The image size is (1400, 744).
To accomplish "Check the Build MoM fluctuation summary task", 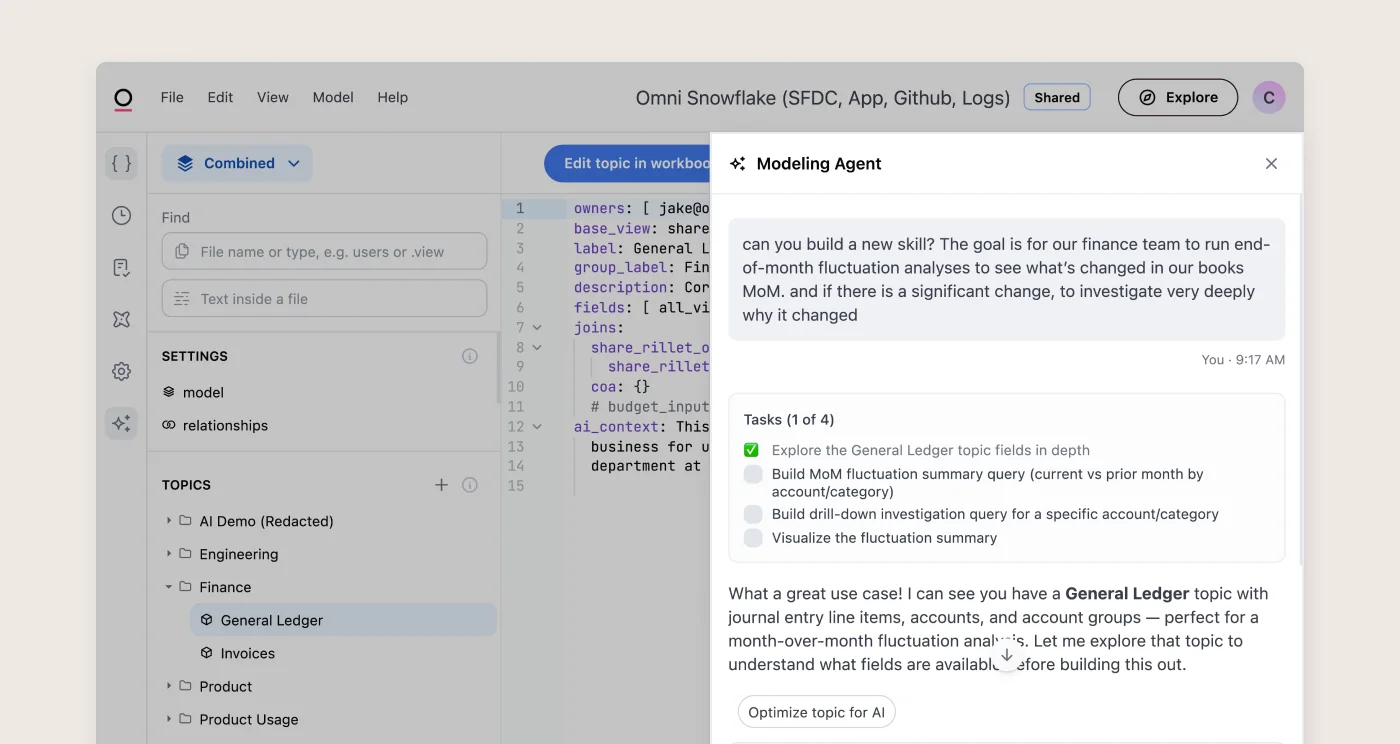I will coord(753,474).
